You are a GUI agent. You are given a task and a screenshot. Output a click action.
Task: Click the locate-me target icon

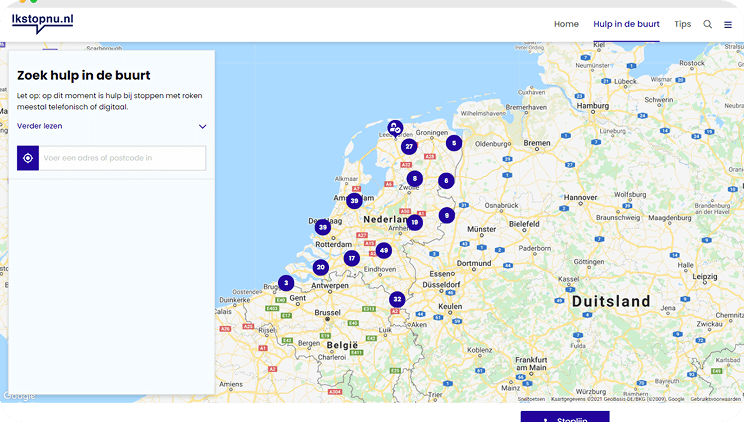[x=28, y=158]
